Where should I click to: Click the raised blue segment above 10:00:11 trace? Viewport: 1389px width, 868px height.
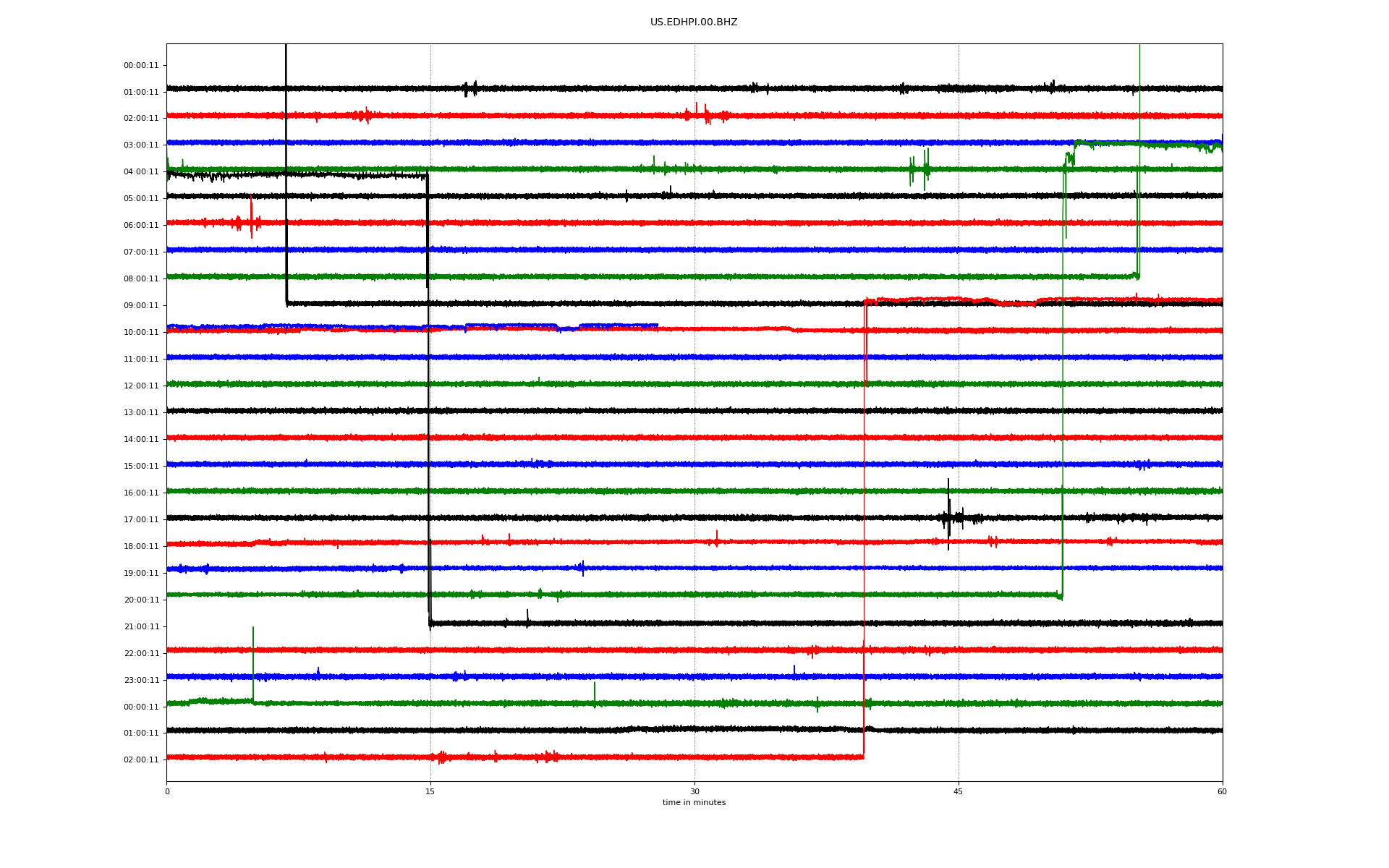511,325
